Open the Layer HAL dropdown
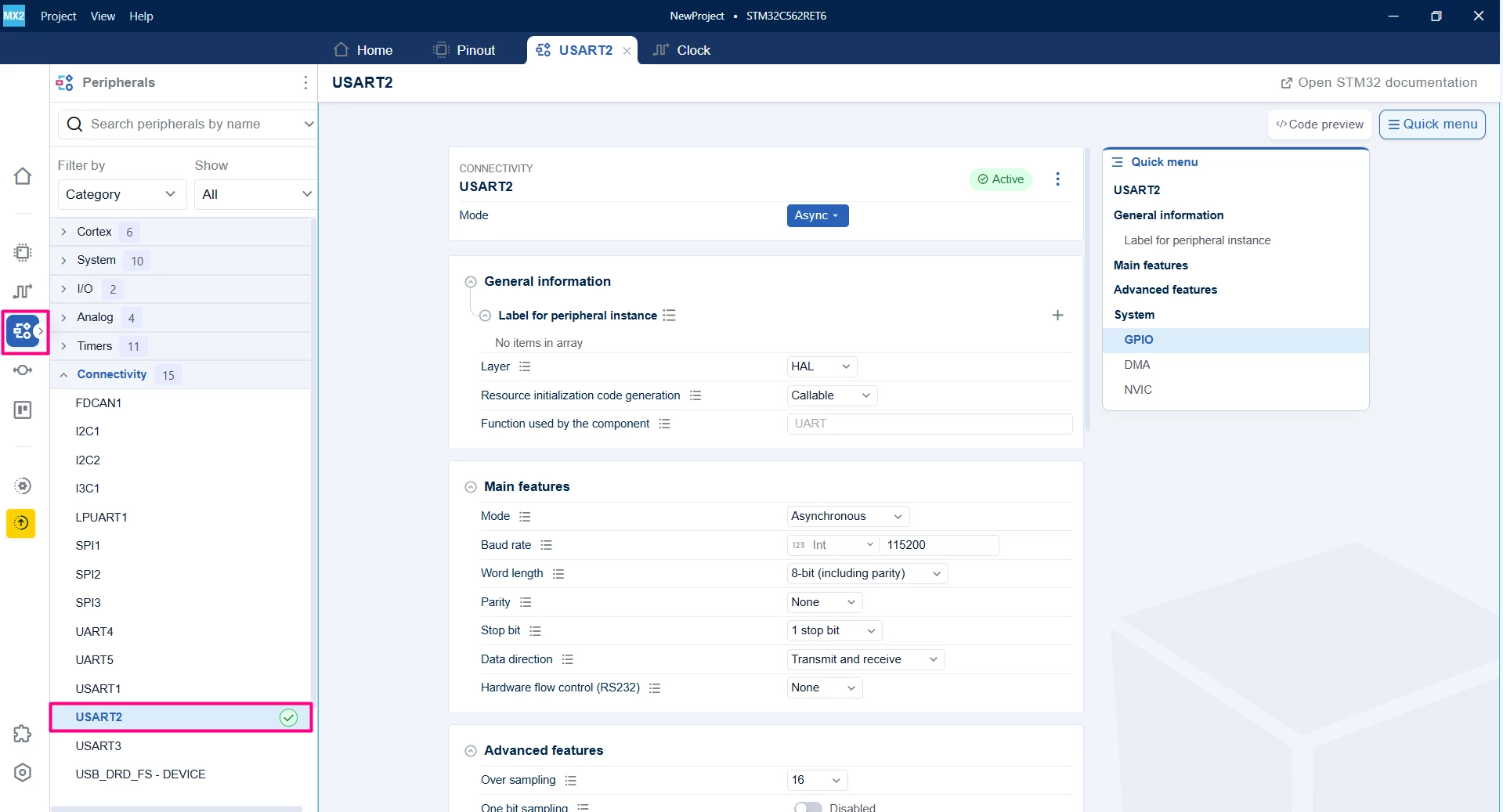 [821, 366]
